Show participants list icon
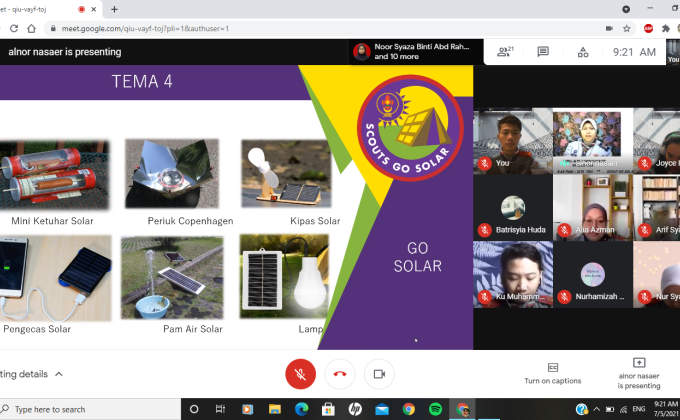Image resolution: width=680 pixels, height=420 pixels. click(505, 52)
